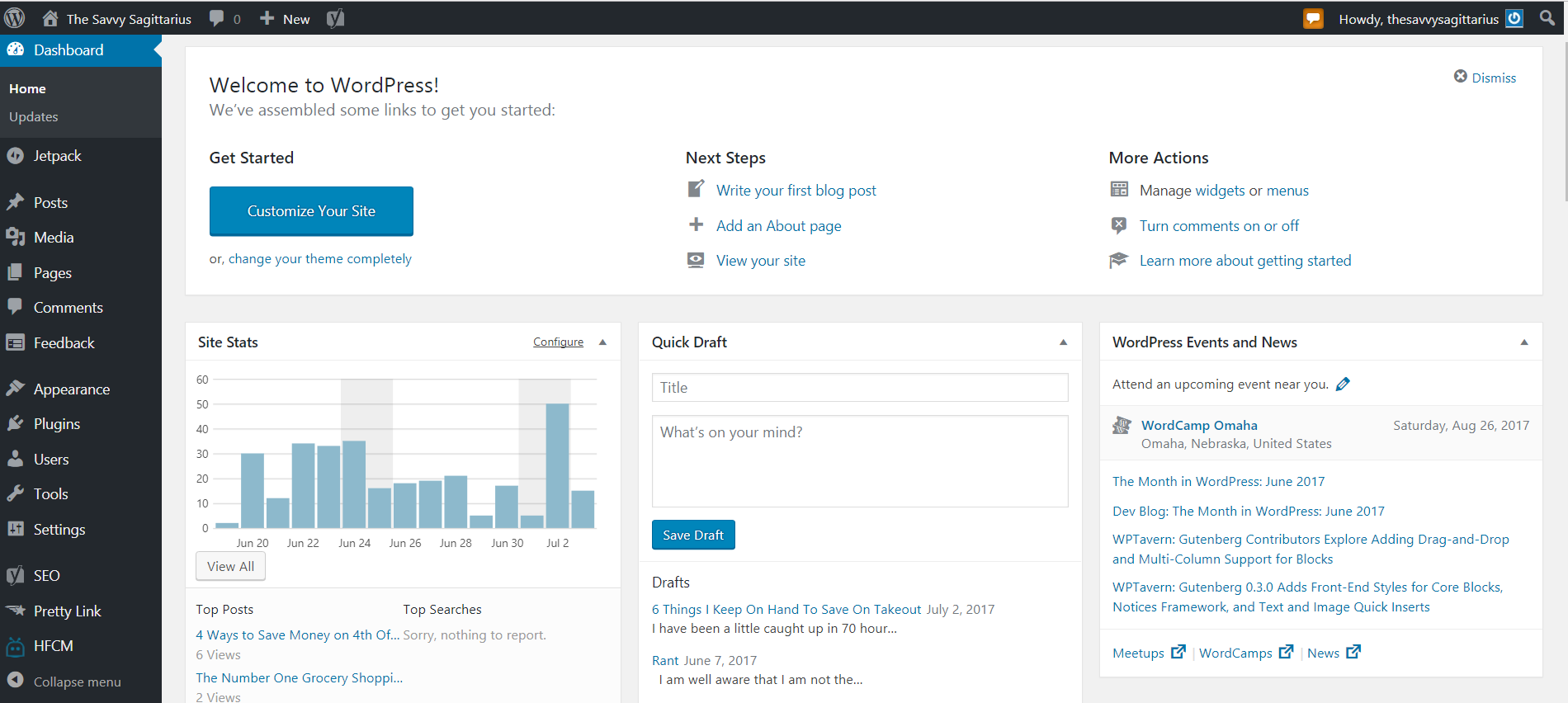1568x703 pixels.
Task: Collapse the Site Stats widget
Action: pyautogui.click(x=602, y=342)
